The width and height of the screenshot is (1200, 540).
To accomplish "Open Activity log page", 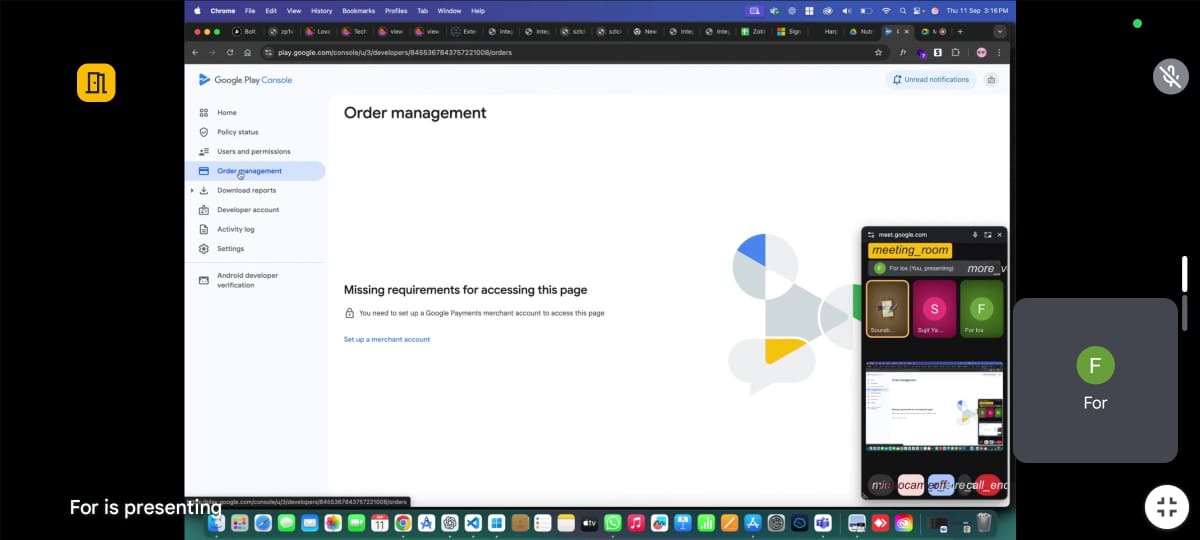I will coord(235,229).
